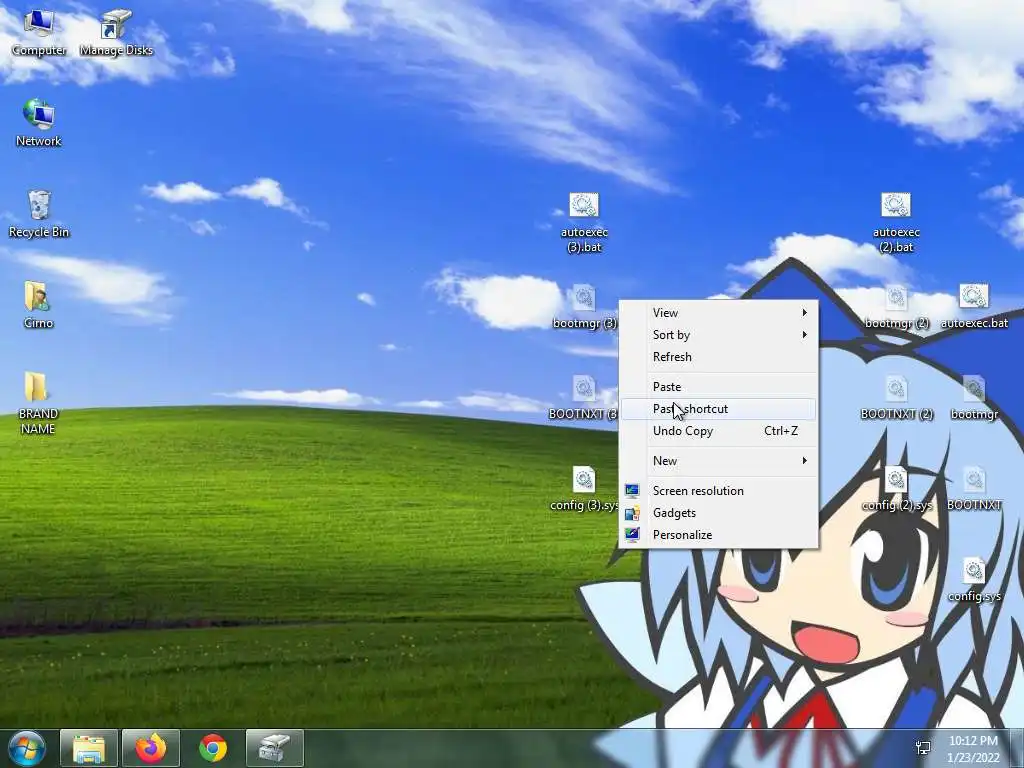The height and width of the screenshot is (768, 1024).
Task: Launch Firefox from the taskbar
Action: pos(151,748)
